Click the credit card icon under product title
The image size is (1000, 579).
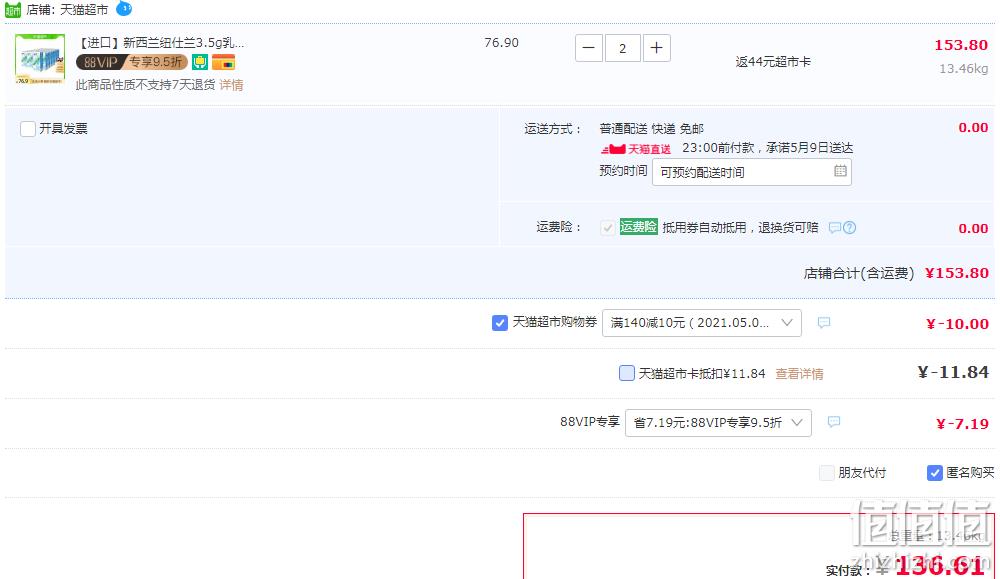223,62
